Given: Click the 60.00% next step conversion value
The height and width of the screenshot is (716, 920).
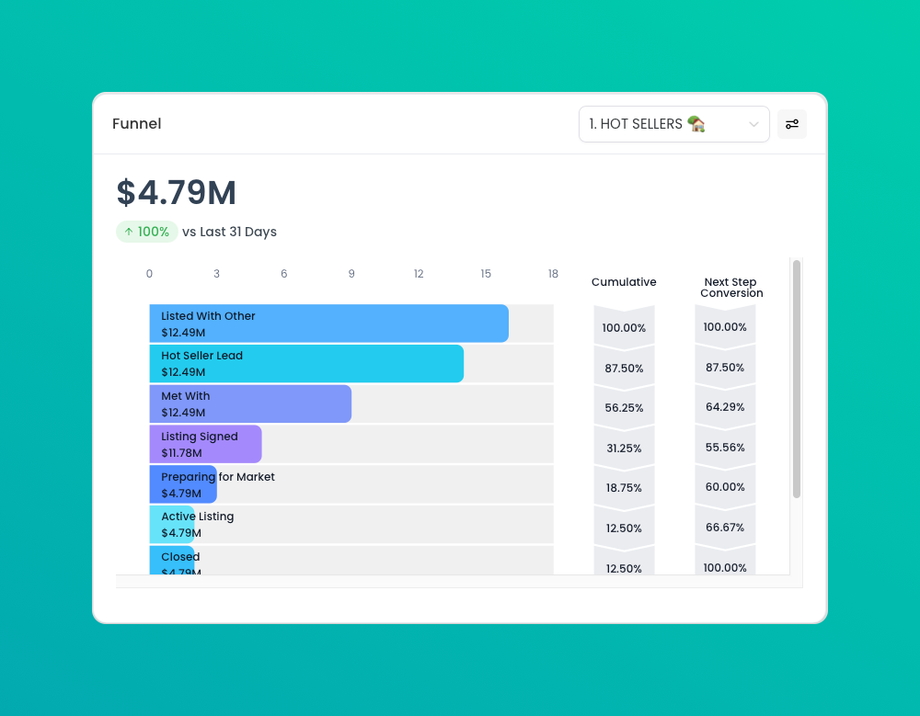Looking at the screenshot, I should [725, 487].
